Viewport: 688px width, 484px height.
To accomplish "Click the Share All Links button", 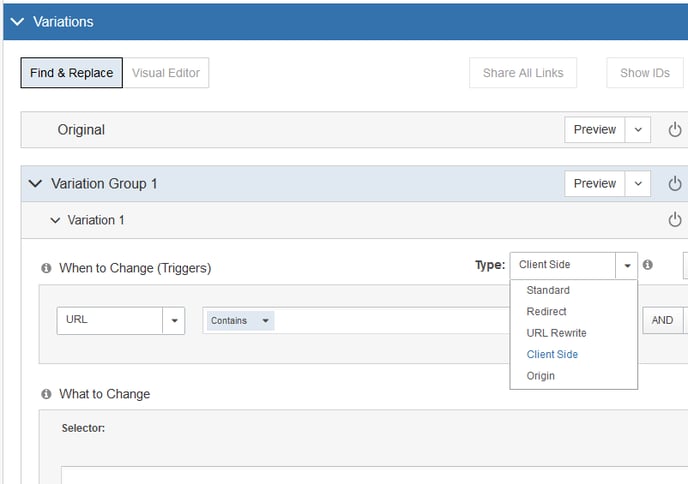I will [523, 73].
